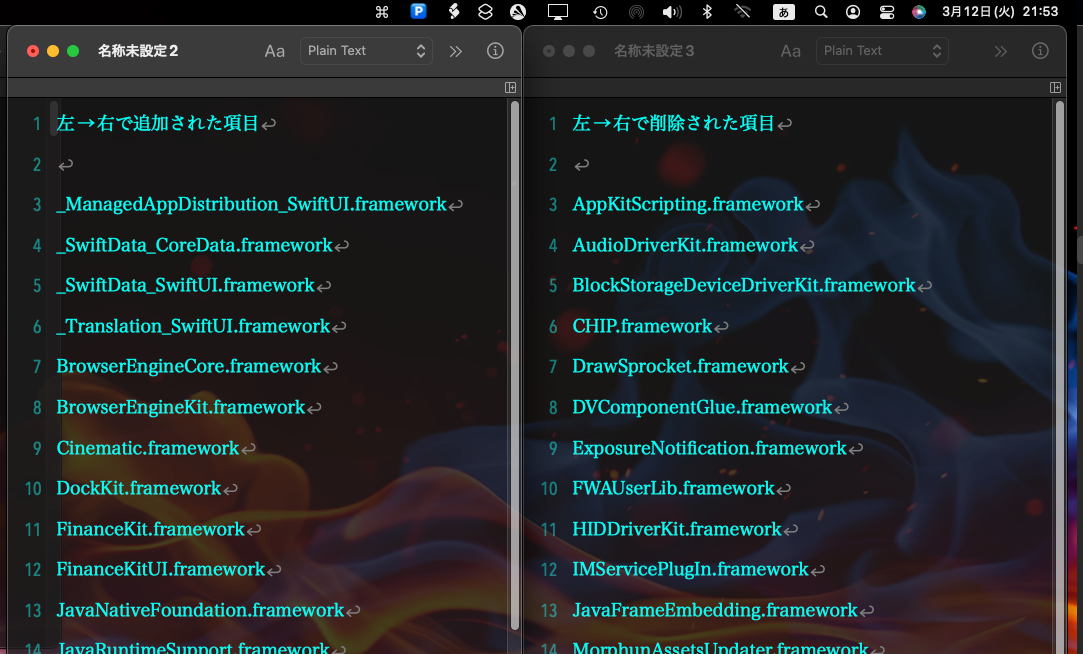
Task: Toggle Wi-Fi status icon in menu bar
Action: (x=742, y=12)
